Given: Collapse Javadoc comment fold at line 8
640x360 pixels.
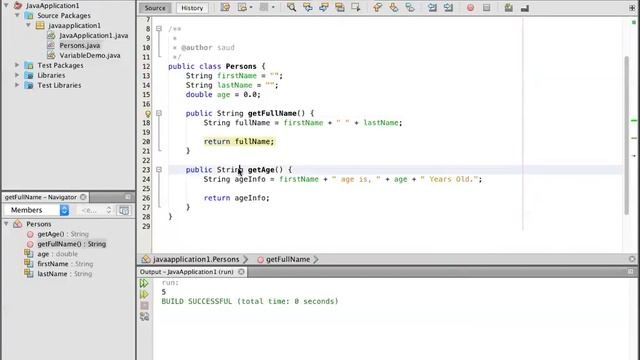Looking at the screenshot, I should click(x=159, y=29).
